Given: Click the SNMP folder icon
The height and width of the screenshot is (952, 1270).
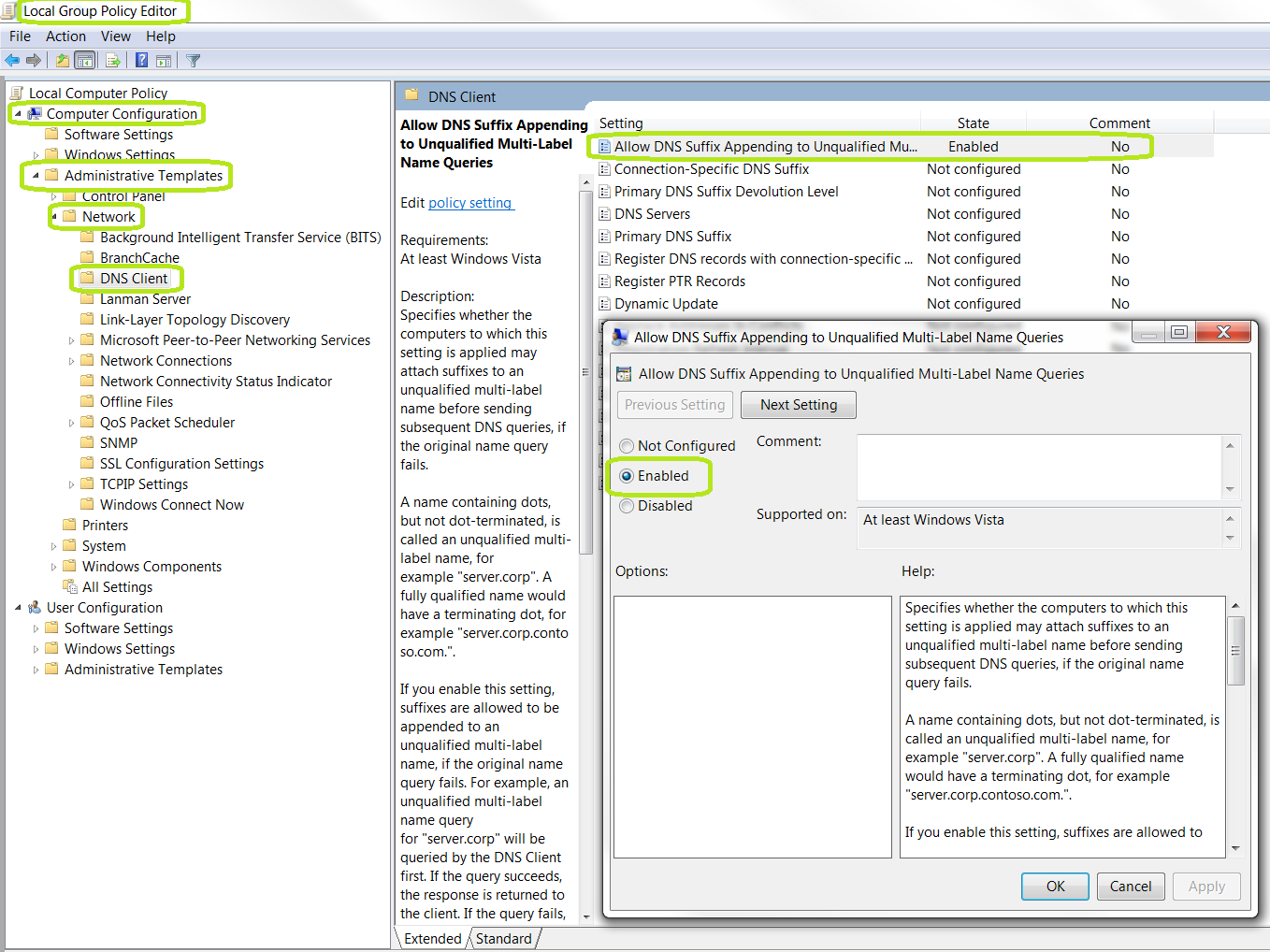Looking at the screenshot, I should point(87,443).
